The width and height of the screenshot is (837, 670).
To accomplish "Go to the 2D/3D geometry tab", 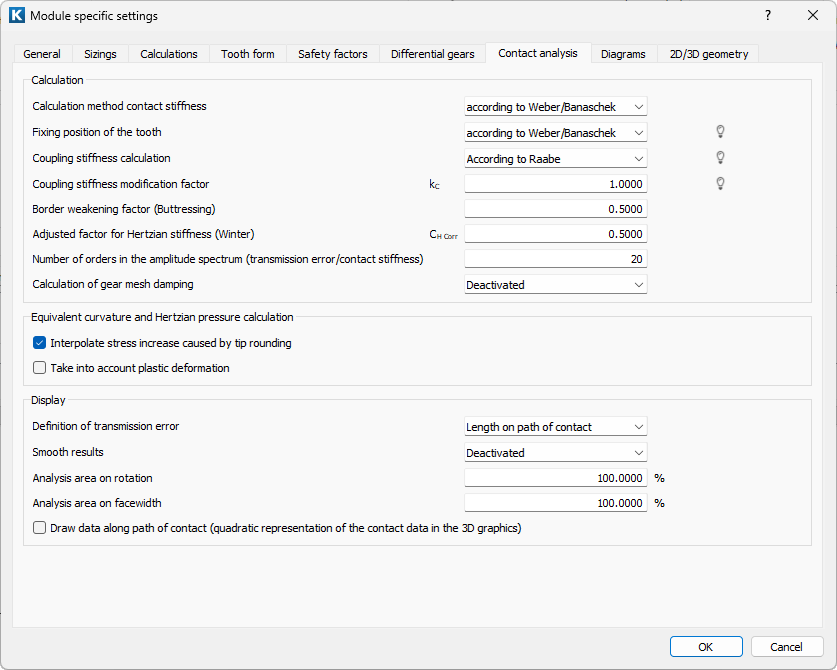I will (x=708, y=54).
